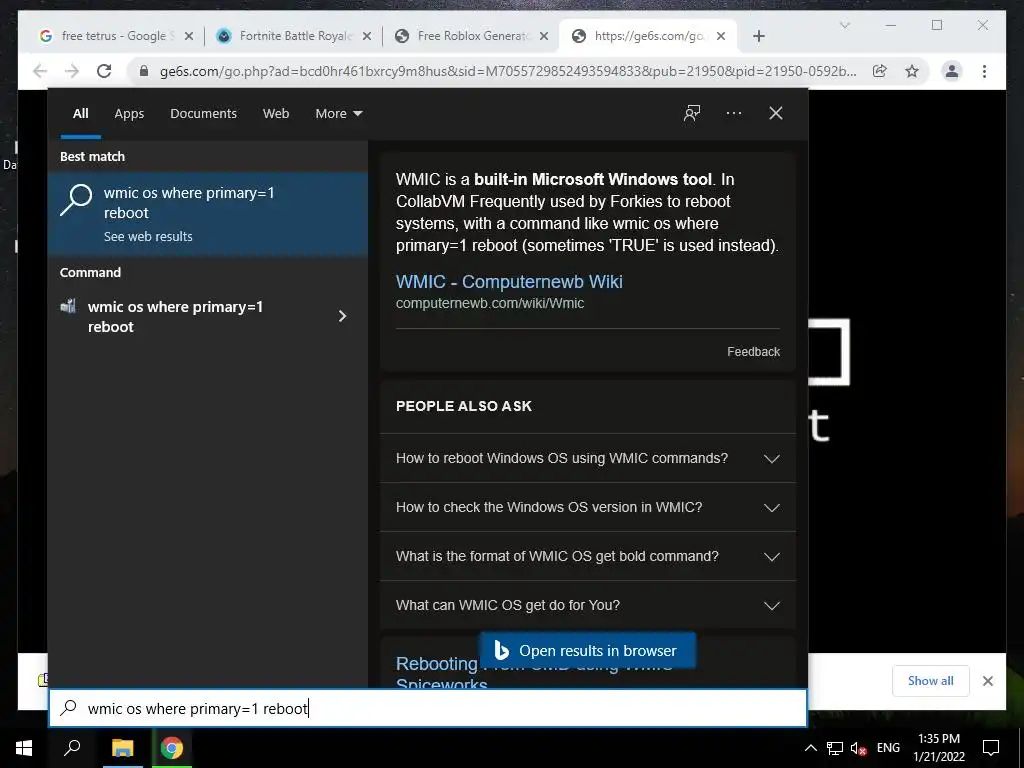Open best match wmic web result
The width and height of the screenshot is (1024, 768).
(x=208, y=213)
